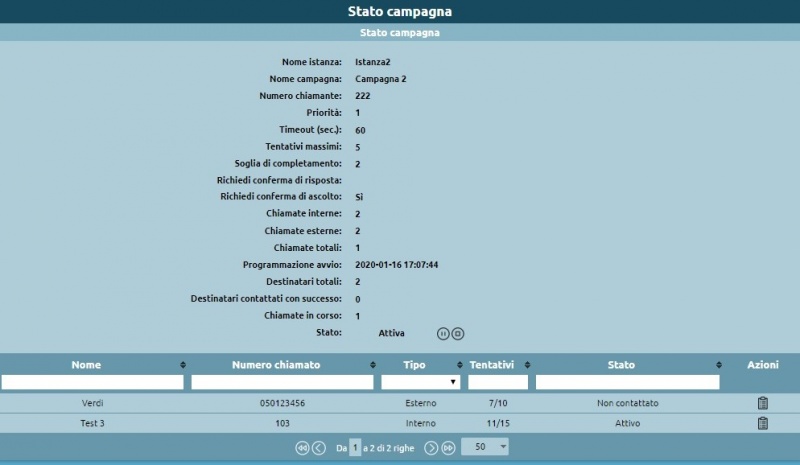Screen dimensions: 800x465
Task: Sort by Stato column arrows
Action: point(719,365)
